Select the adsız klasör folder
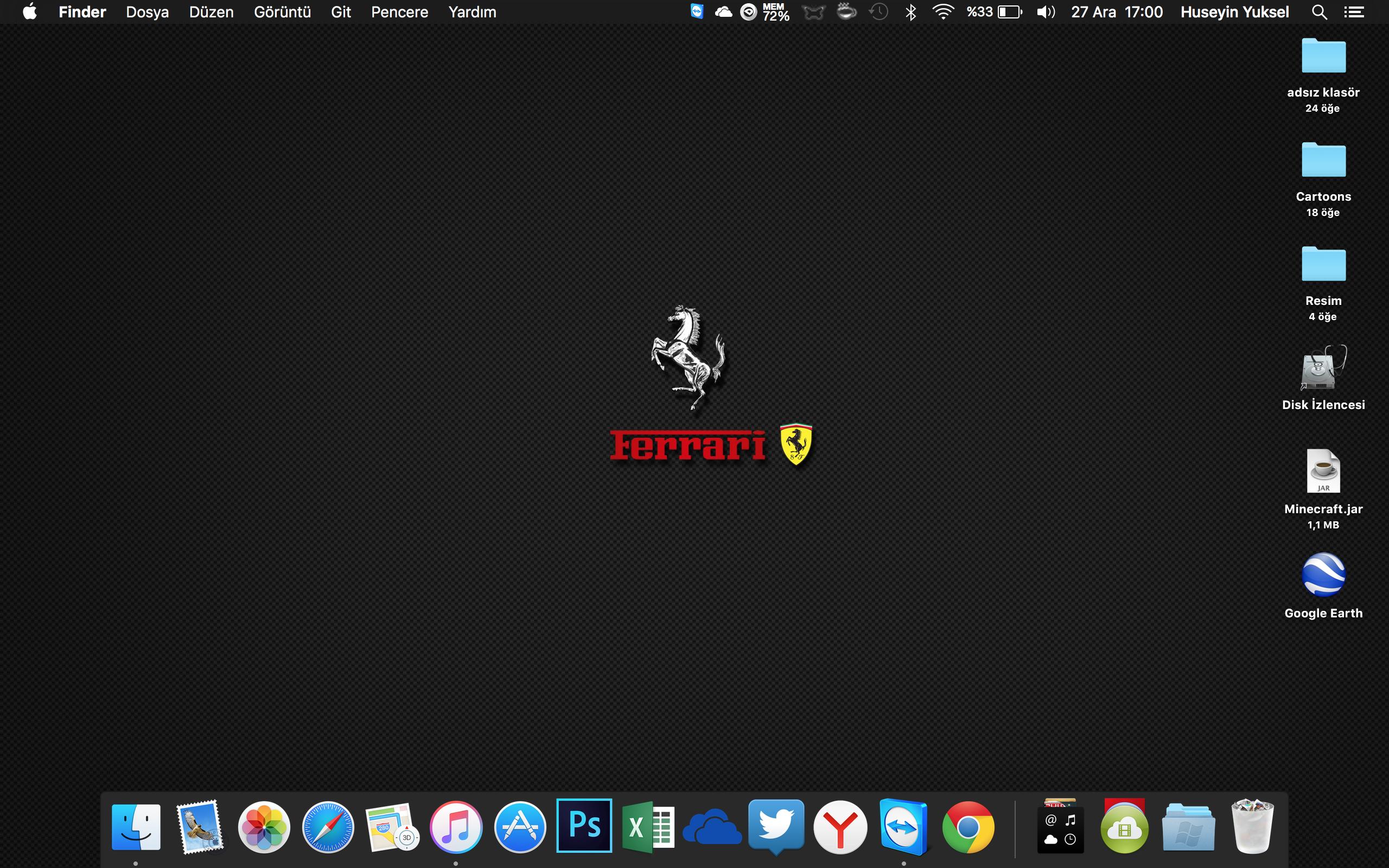The width and height of the screenshot is (1389, 868). [1323, 56]
